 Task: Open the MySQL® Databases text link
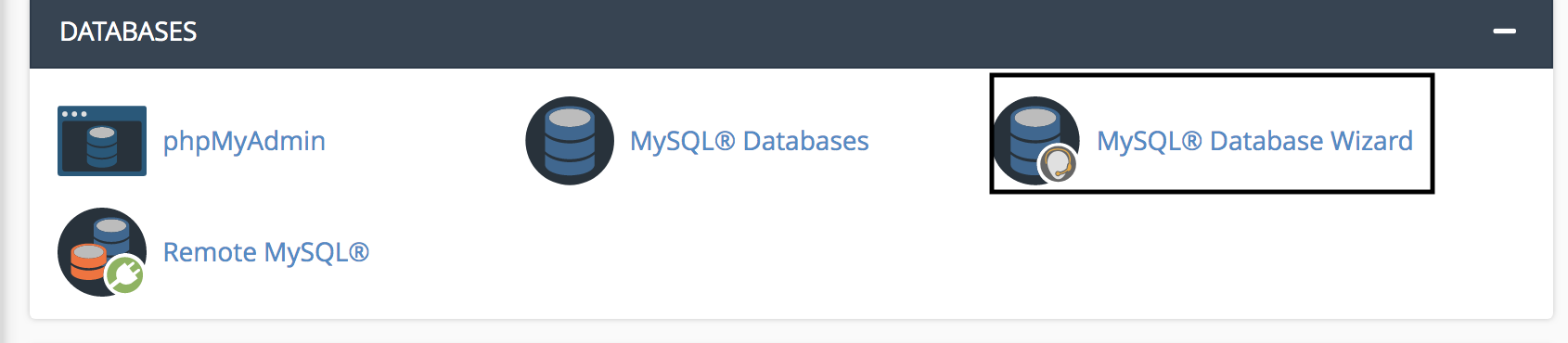click(750, 141)
